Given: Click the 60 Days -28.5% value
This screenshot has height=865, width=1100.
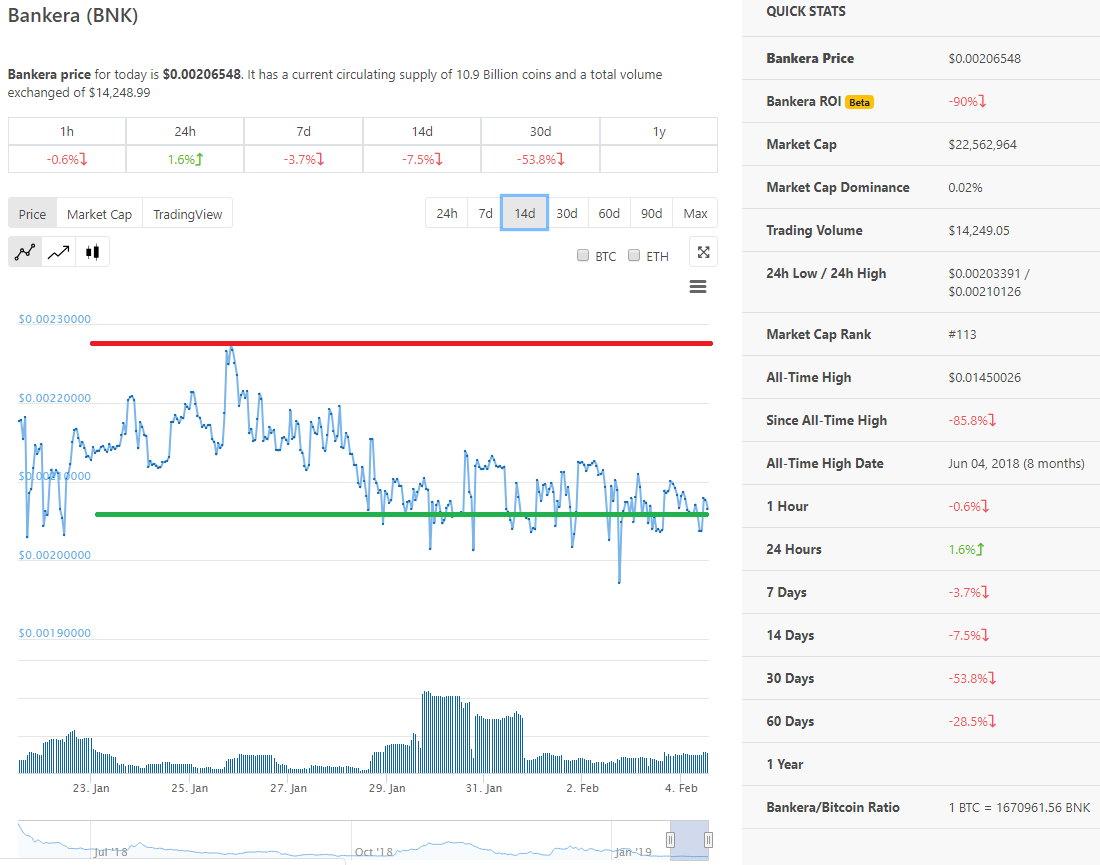Looking at the screenshot, I should coord(972,721).
